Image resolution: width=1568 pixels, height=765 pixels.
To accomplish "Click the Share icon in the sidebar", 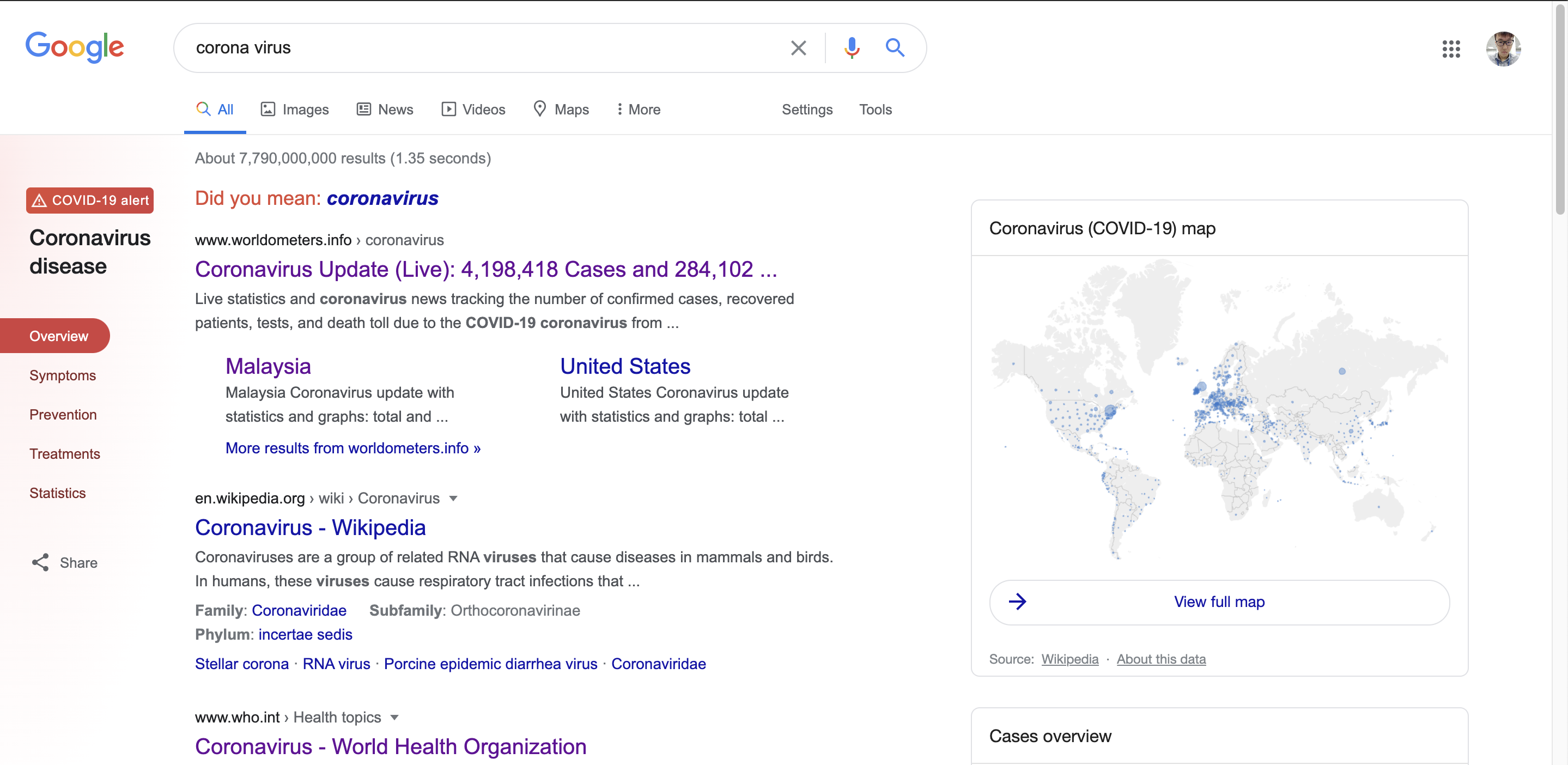I will (x=40, y=562).
